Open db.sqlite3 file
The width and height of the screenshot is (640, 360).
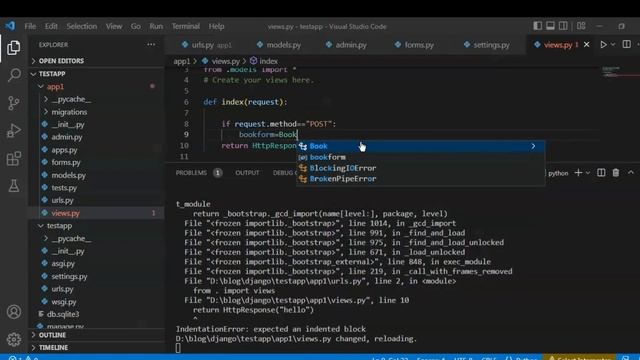(63, 314)
